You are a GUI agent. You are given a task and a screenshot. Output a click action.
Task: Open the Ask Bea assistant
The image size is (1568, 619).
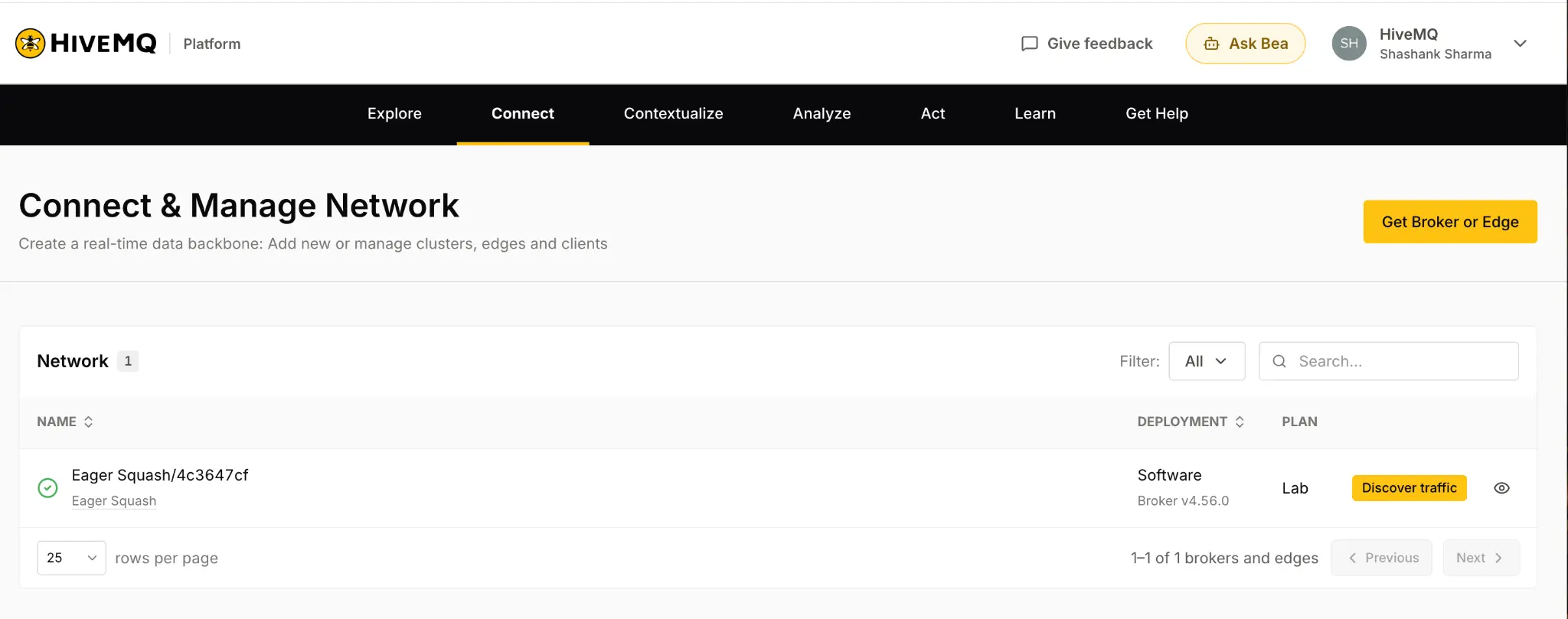point(1246,44)
